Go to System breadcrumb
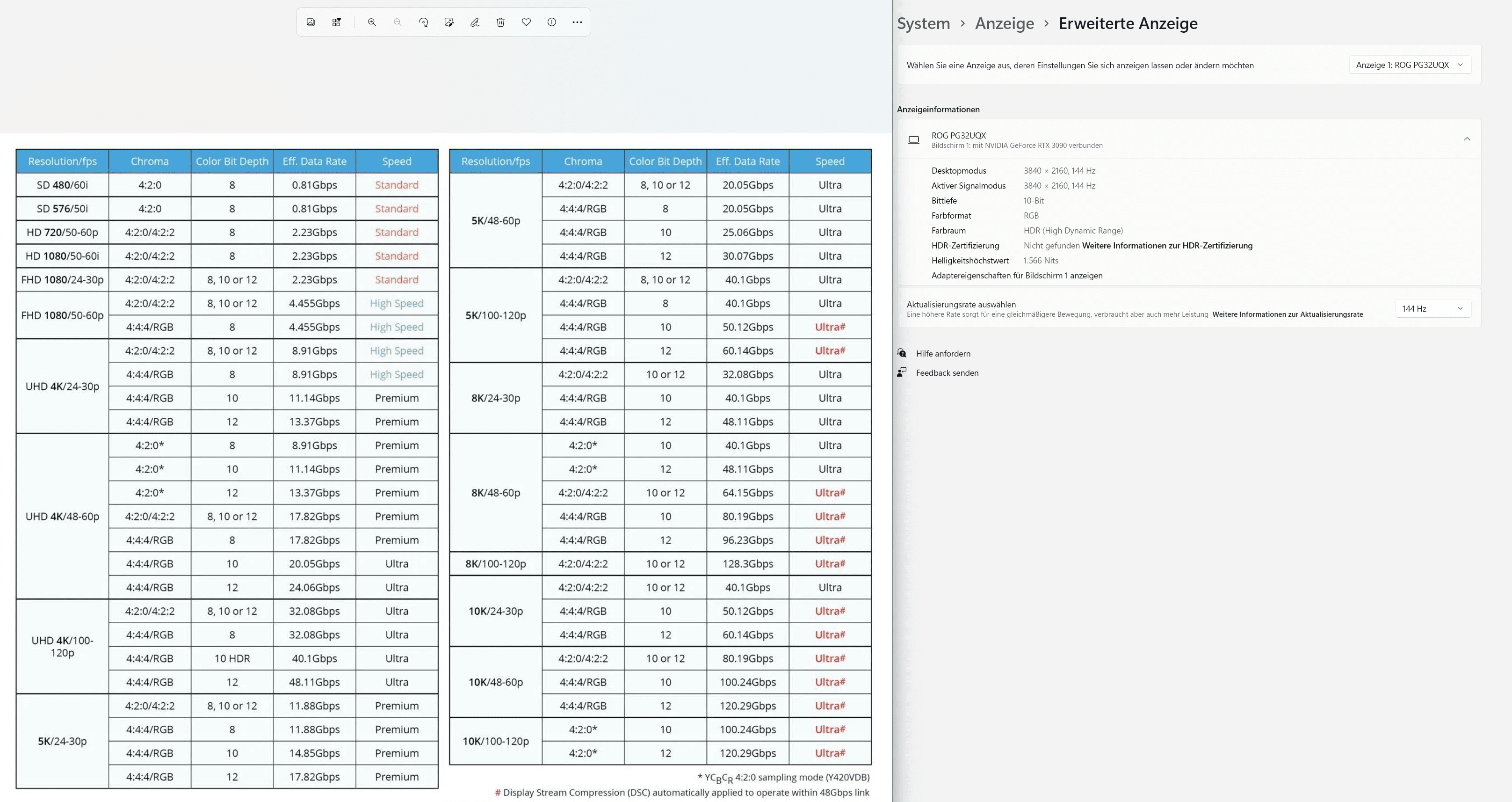 [923, 23]
